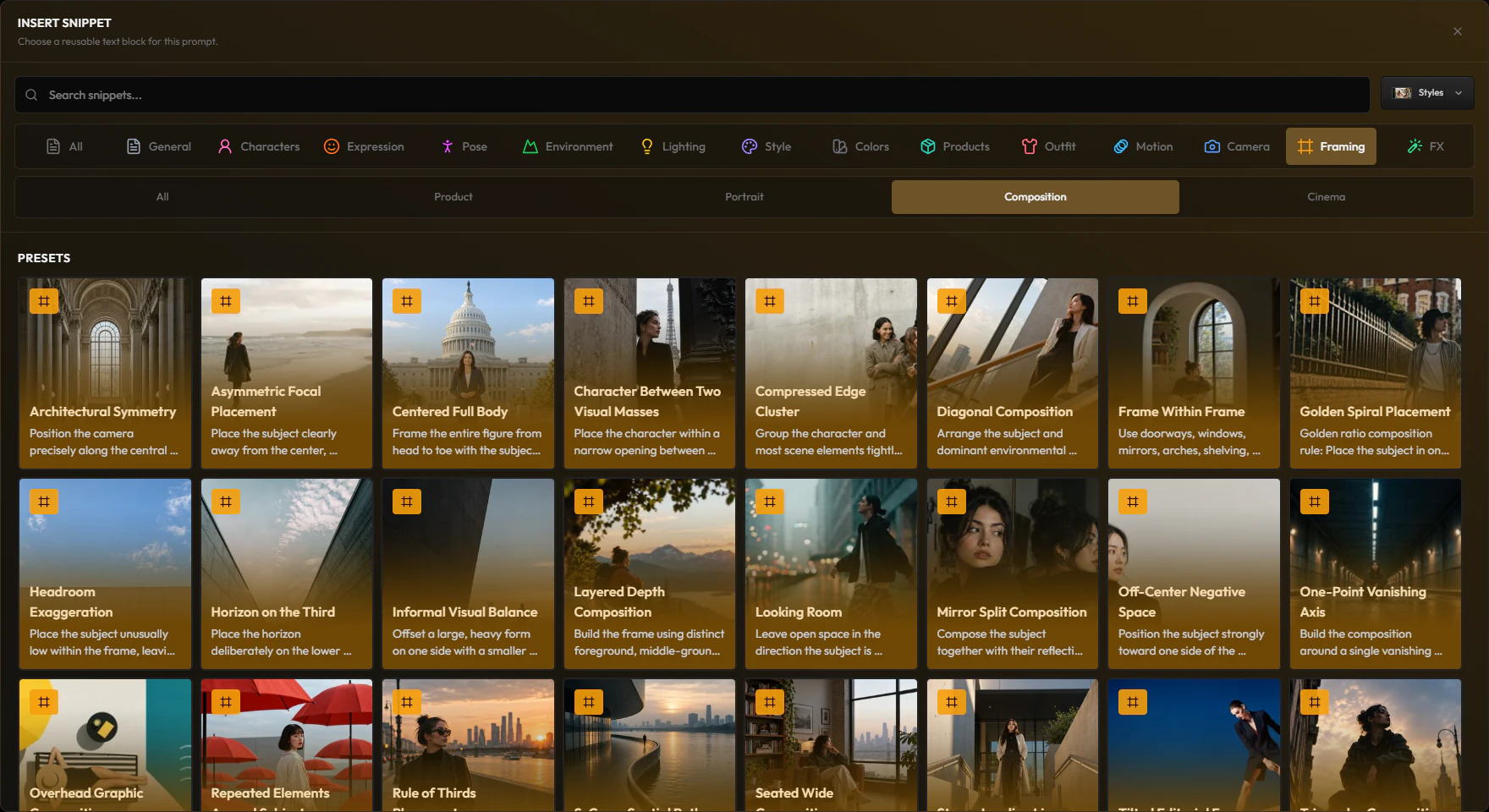The width and height of the screenshot is (1489, 812).
Task: Open the Motion category icon
Action: pyautogui.click(x=1121, y=146)
